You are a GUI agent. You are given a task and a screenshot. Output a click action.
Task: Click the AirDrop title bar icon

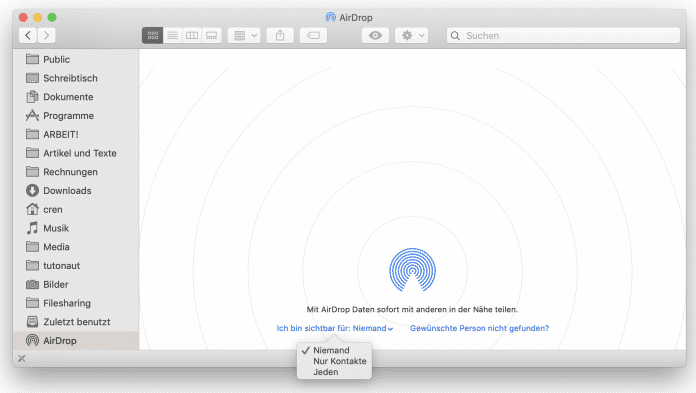[x=331, y=17]
